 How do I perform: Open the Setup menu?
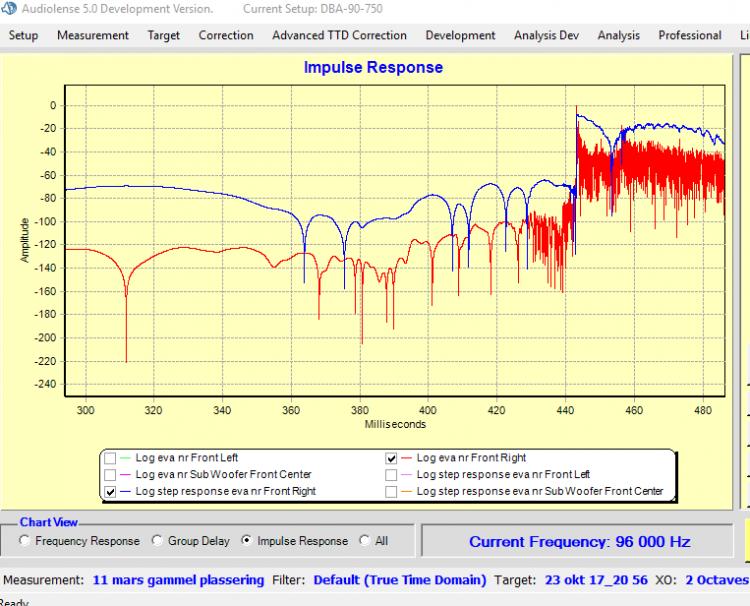pyautogui.click(x=23, y=35)
